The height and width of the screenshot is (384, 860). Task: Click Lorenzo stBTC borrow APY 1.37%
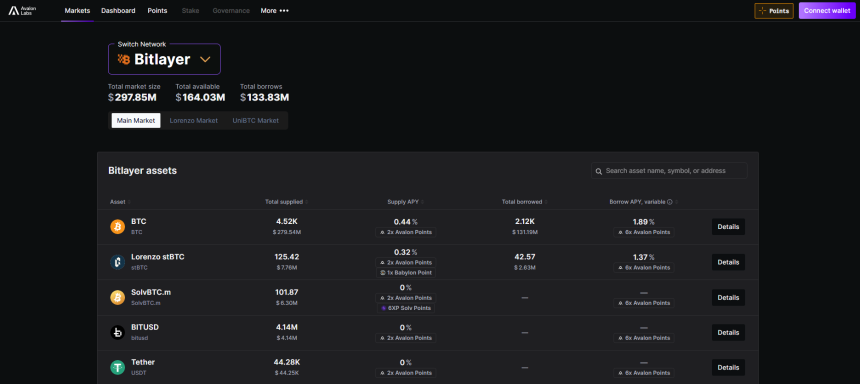(643, 257)
